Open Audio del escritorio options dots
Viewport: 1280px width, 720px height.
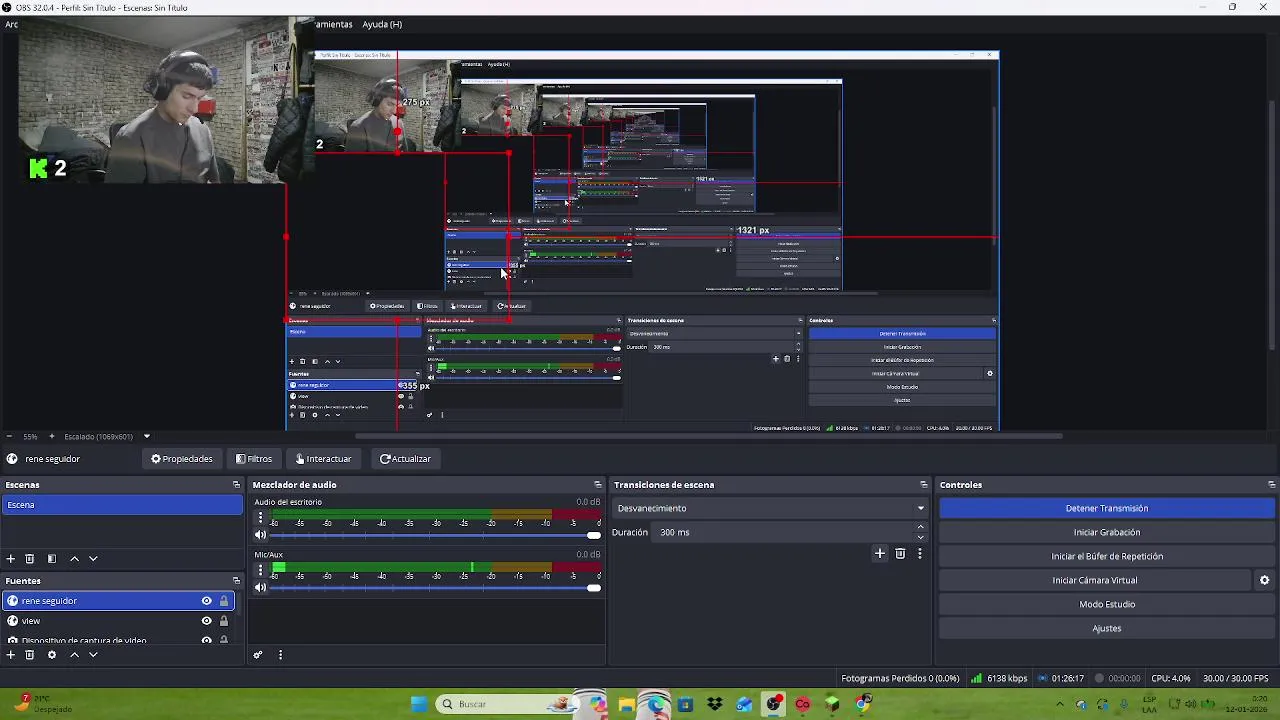(x=260, y=518)
